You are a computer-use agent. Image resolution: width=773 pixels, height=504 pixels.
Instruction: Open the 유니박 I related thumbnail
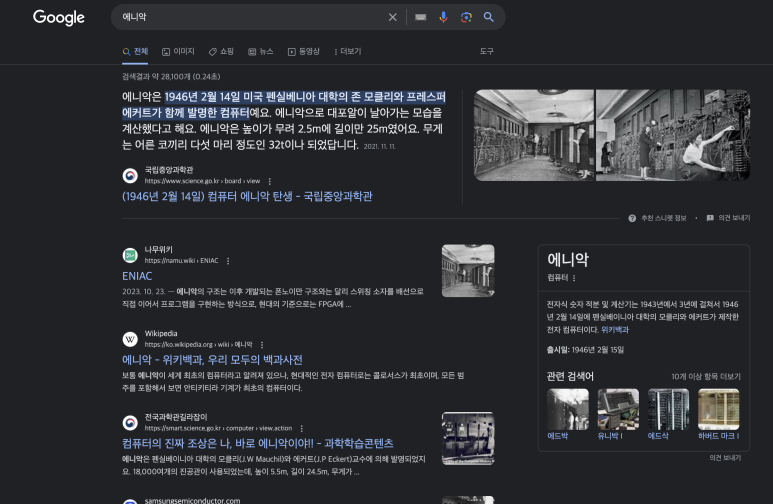(618, 409)
